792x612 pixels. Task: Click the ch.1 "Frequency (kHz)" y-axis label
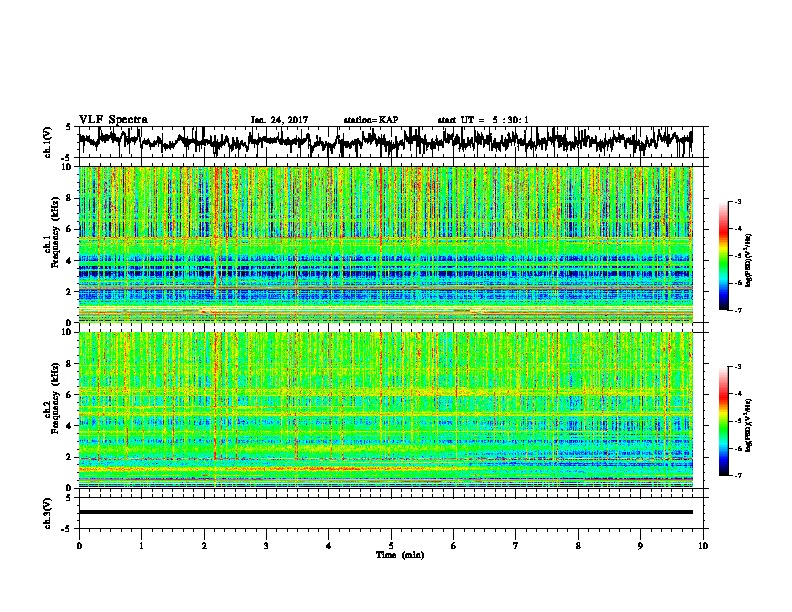[55, 232]
